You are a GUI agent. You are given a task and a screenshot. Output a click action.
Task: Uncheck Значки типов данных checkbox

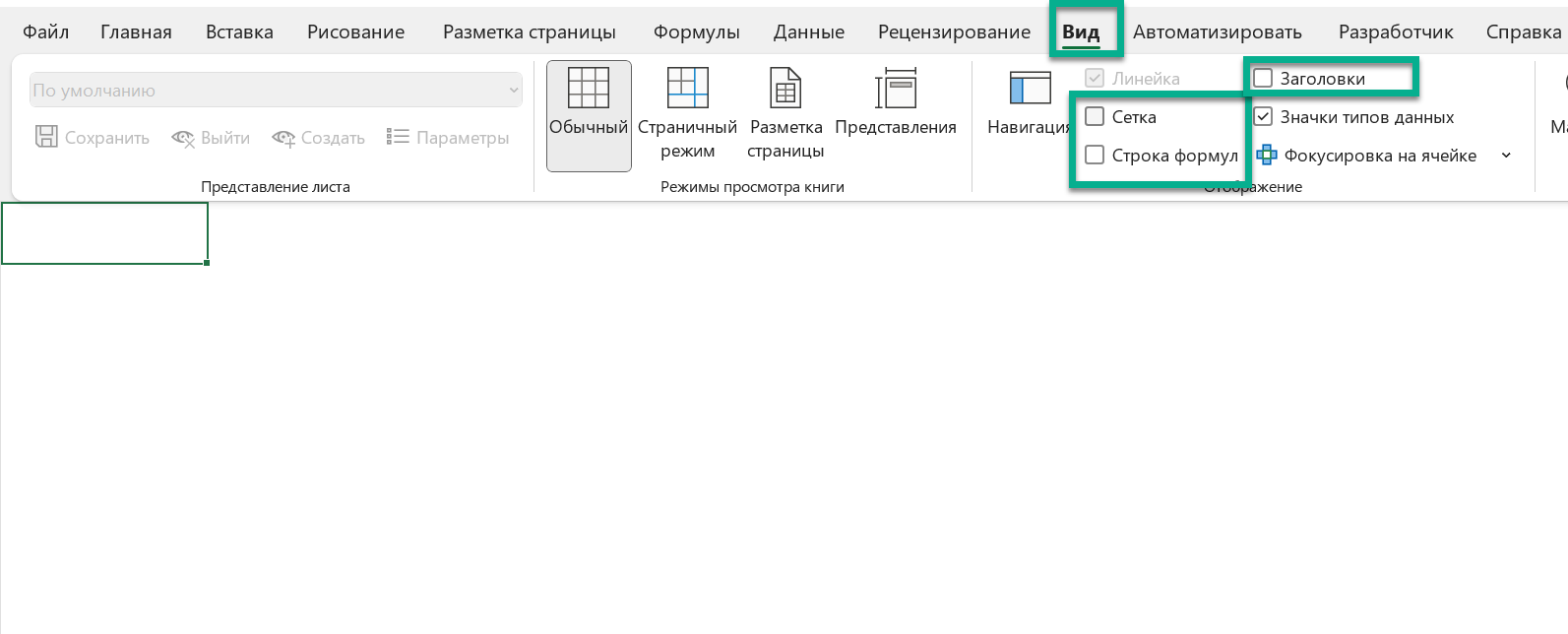tap(1263, 117)
